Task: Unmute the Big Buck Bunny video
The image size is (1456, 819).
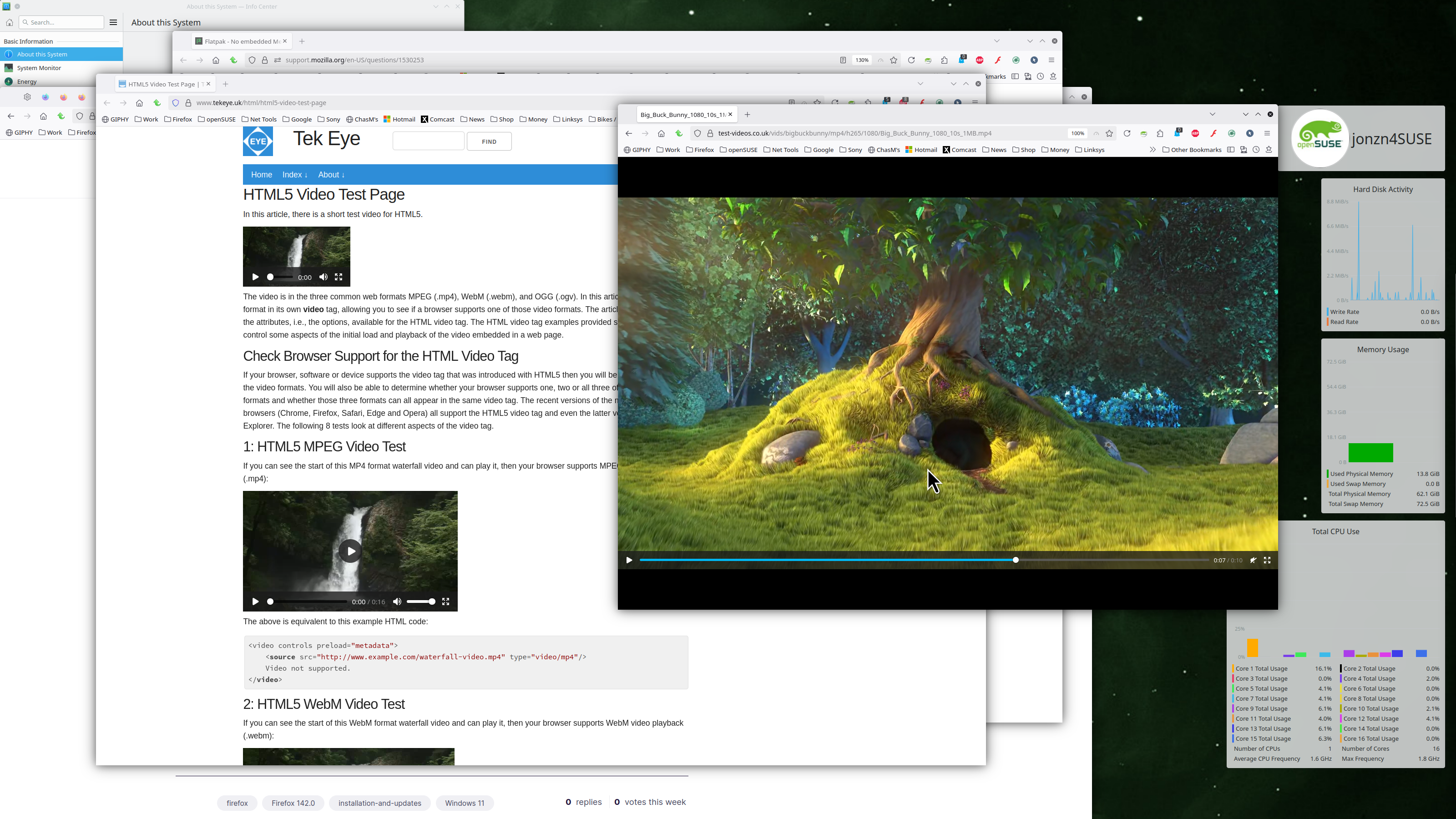Action: coord(1253,560)
